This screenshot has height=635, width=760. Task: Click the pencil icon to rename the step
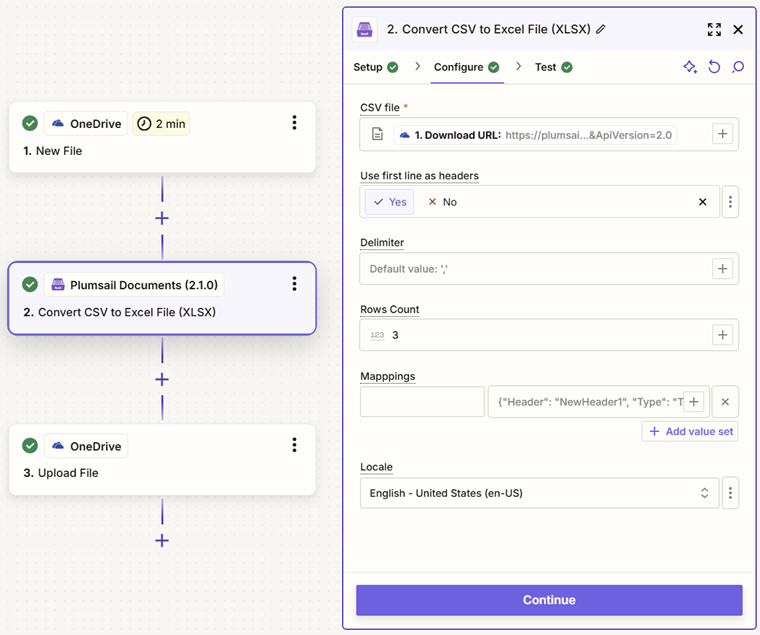601,30
